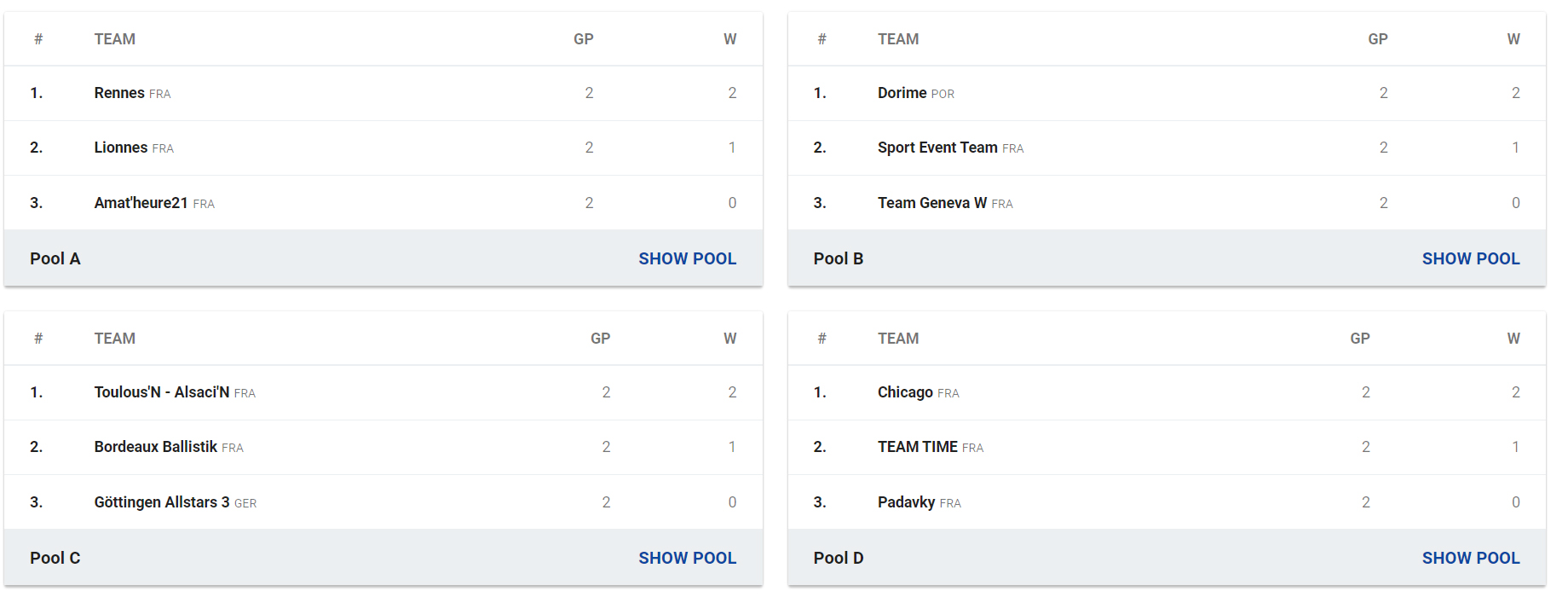Select Team Geneva W entry
Viewport: 1568px width, 597px height.
[x=932, y=203]
